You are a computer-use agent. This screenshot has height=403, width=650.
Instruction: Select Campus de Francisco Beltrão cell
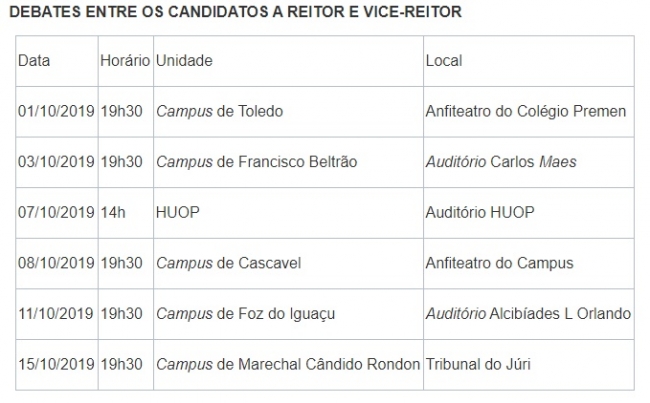[x=288, y=162]
